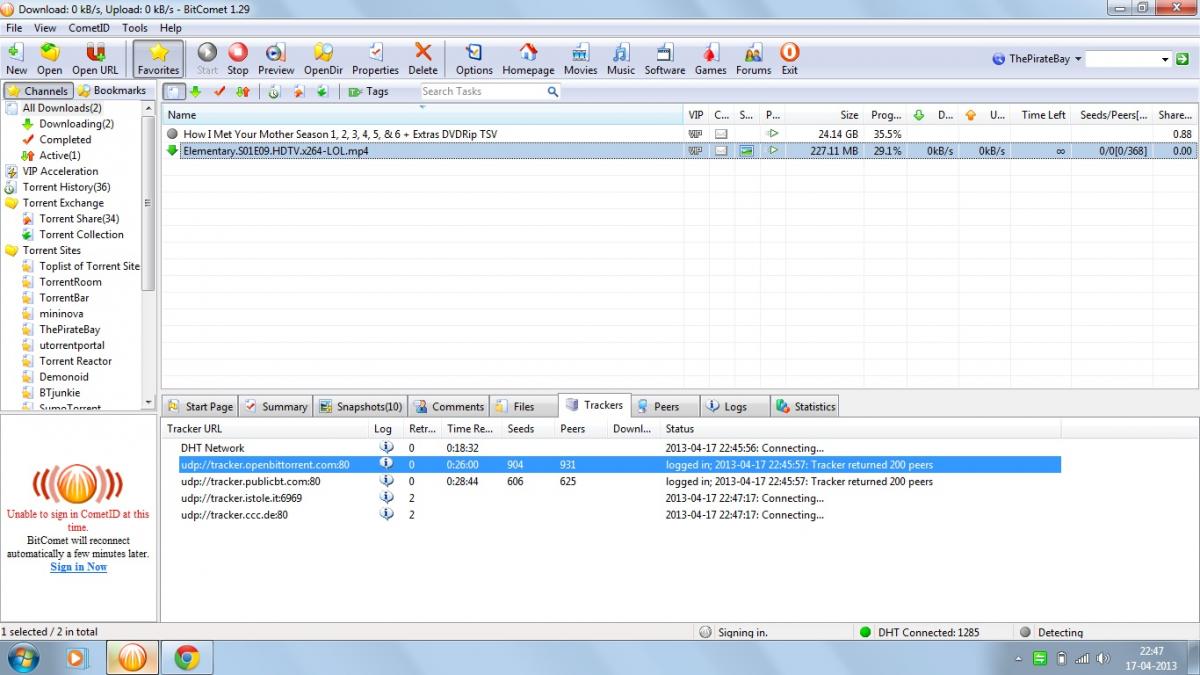Toggle the Favorites star button
1200x675 pixels.
tap(158, 58)
